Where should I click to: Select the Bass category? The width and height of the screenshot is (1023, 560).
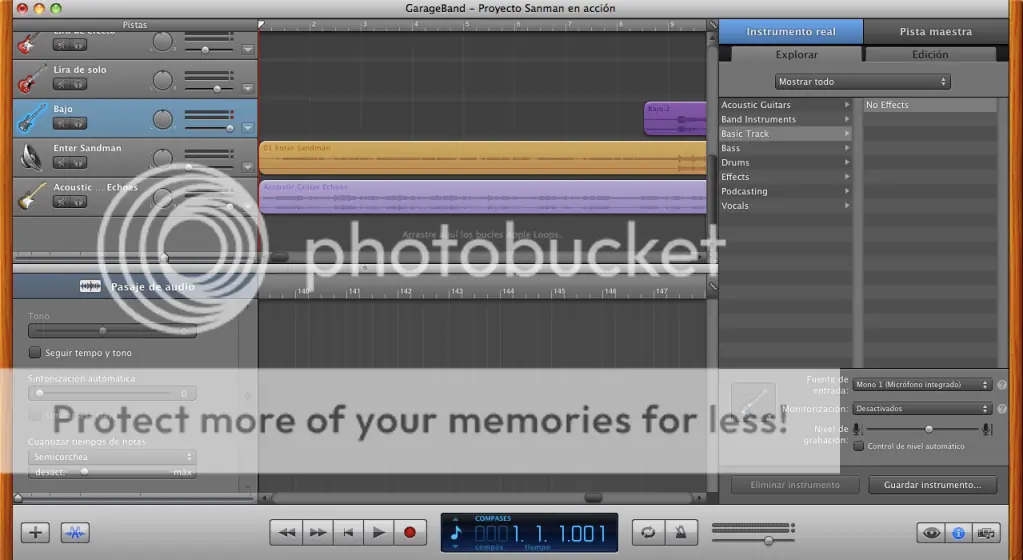[786, 148]
